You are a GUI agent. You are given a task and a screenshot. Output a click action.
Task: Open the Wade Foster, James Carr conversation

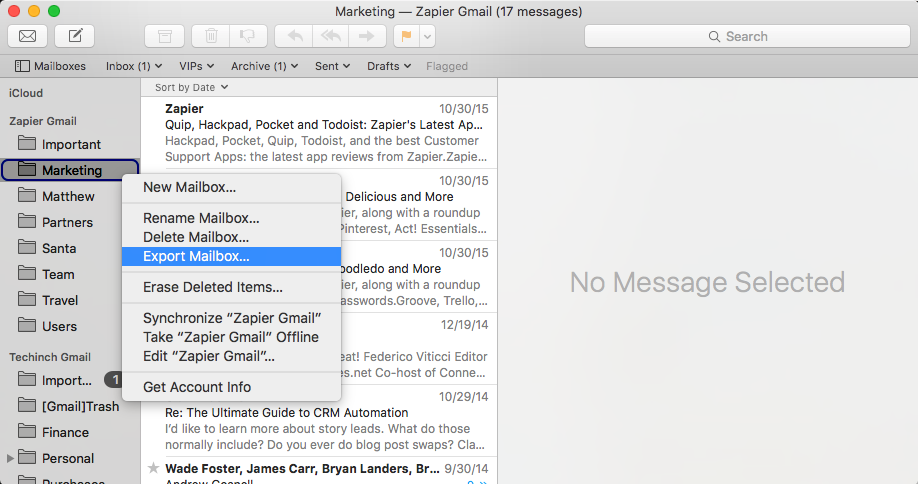click(x=319, y=471)
